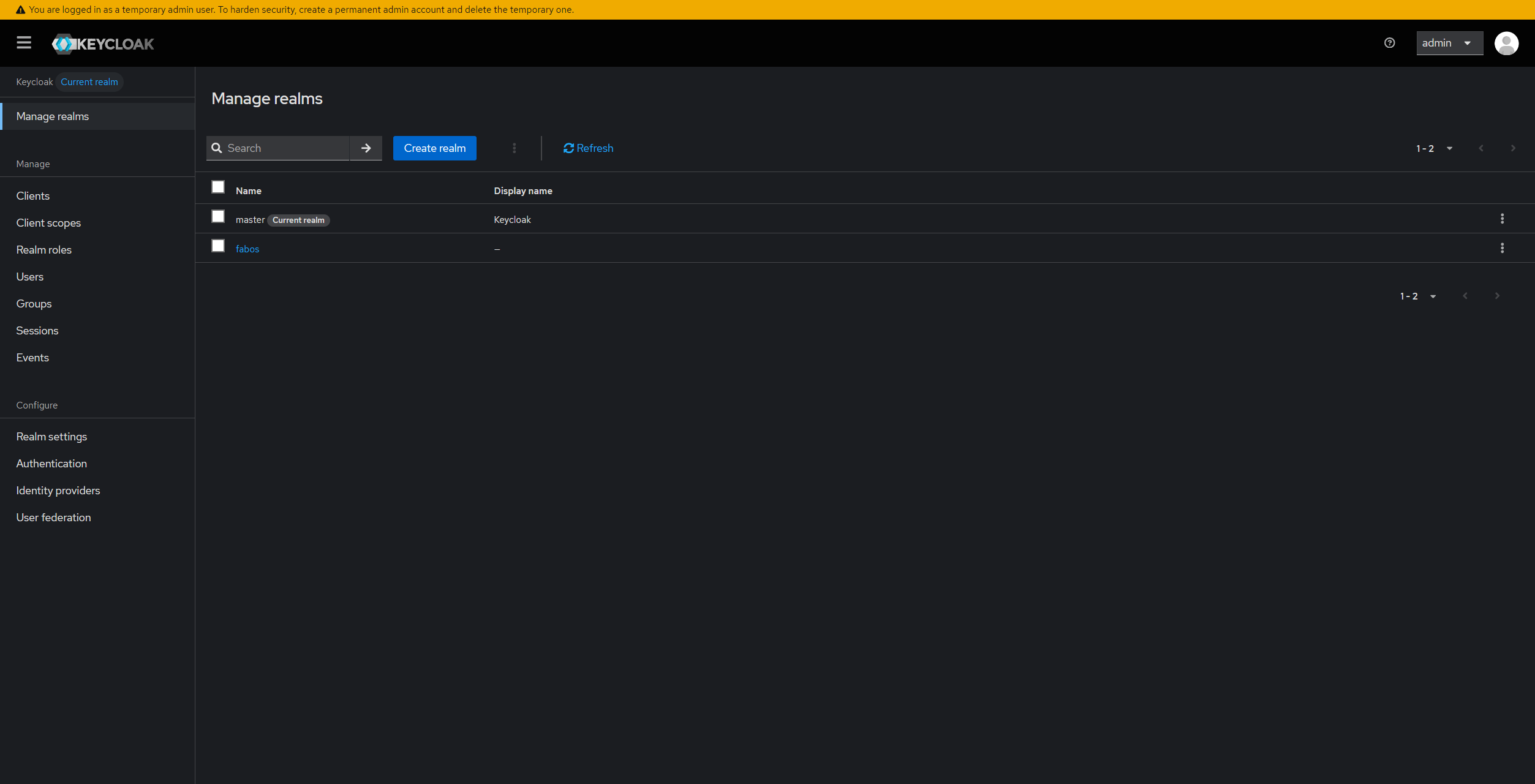Viewport: 1535px width, 784px height.
Task: Click the Keycloak logo
Action: pos(102,43)
